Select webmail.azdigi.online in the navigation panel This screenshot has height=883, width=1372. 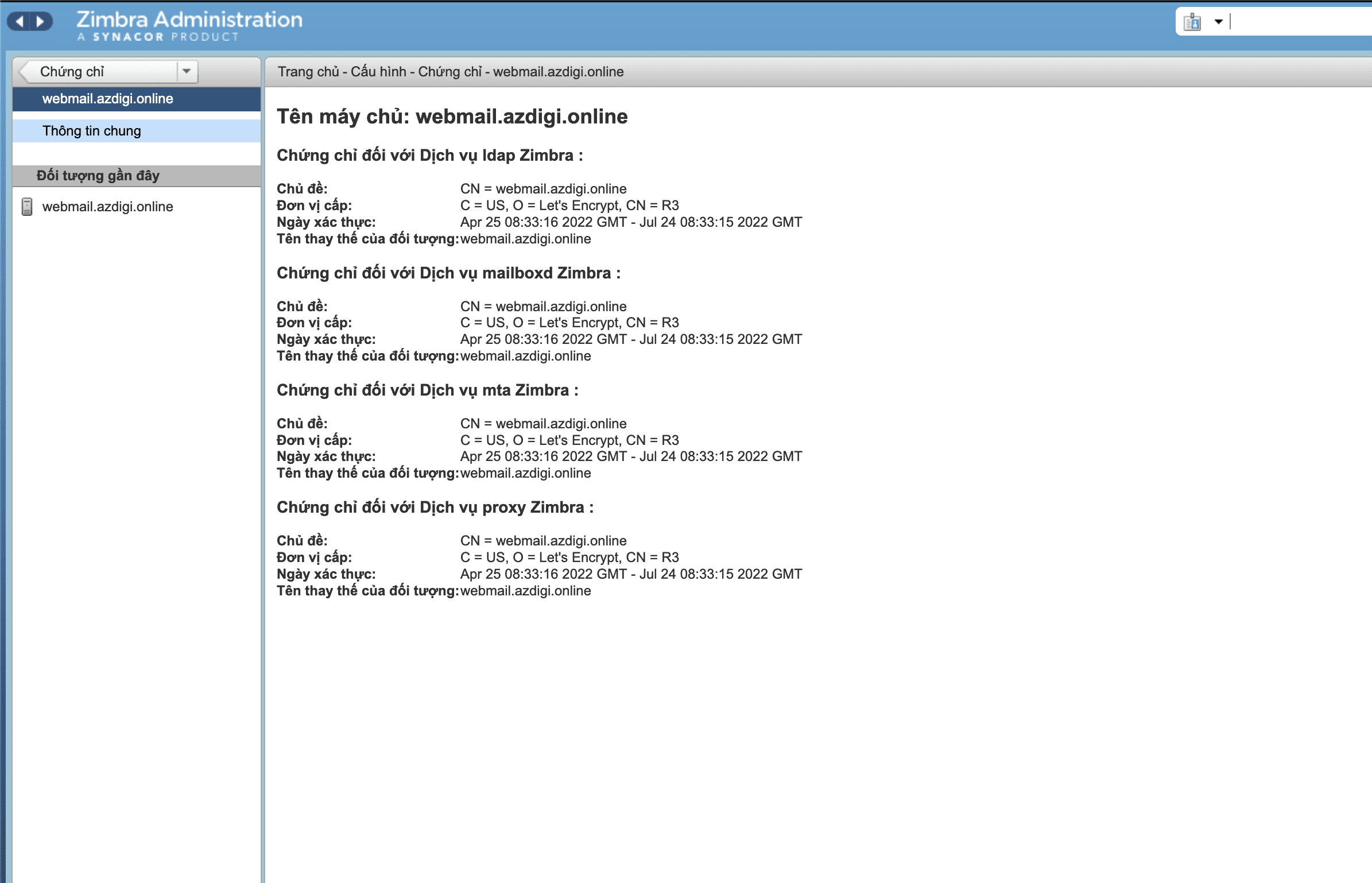[108, 99]
